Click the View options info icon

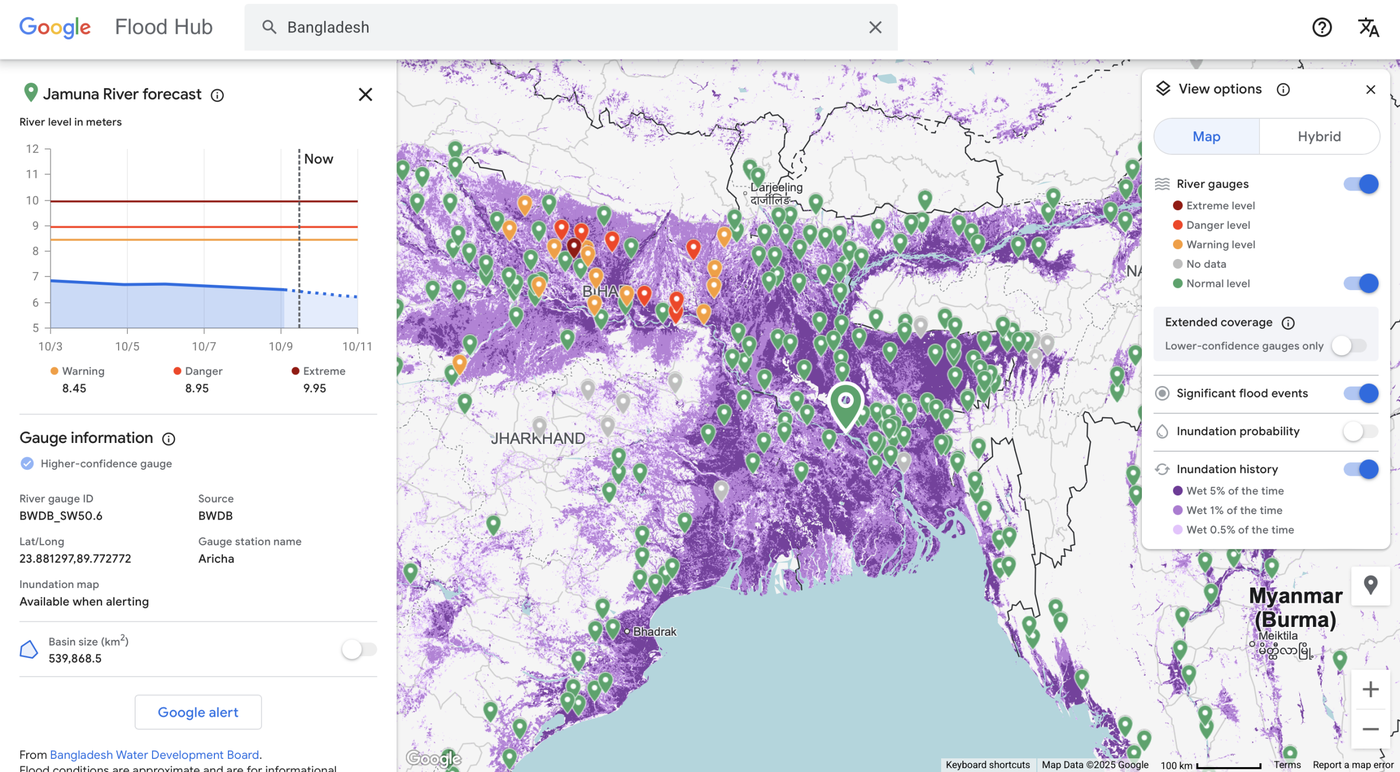(x=1283, y=88)
